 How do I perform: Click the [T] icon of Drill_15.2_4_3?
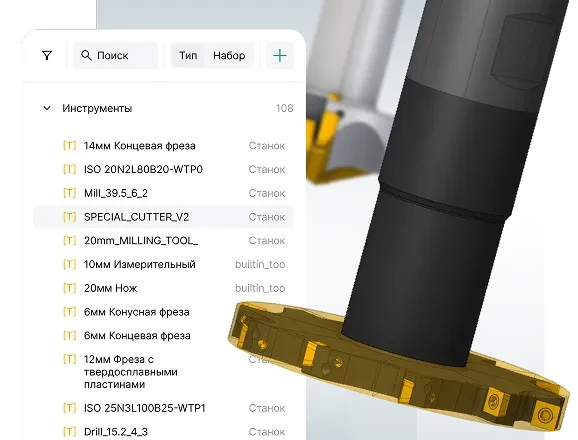click(x=69, y=432)
